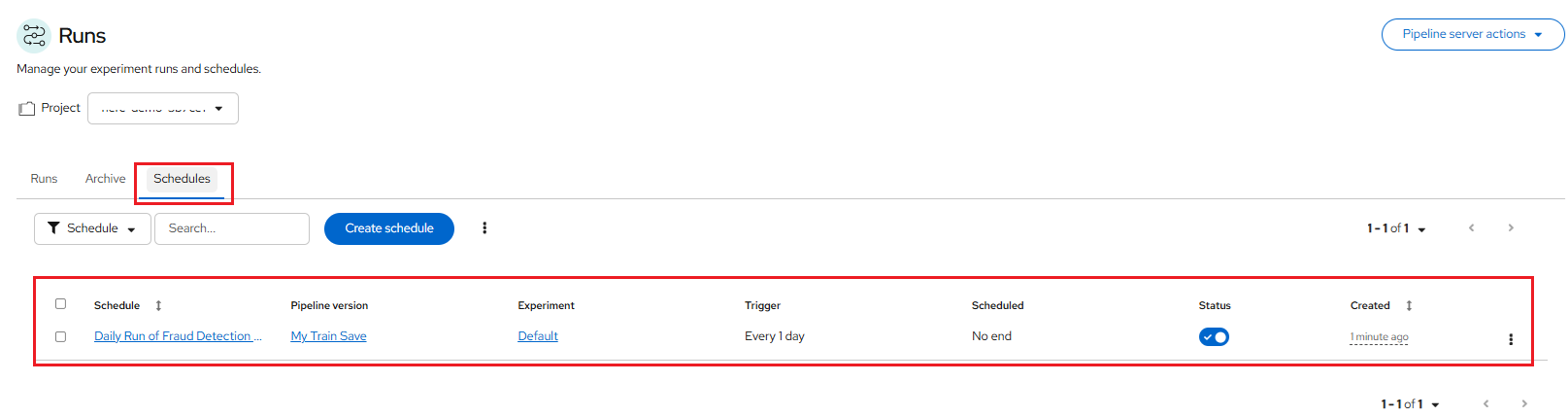Screen dimensions: 1568x417
Task: Go to next page using bottom pagination arrow
Action: click(x=1523, y=403)
